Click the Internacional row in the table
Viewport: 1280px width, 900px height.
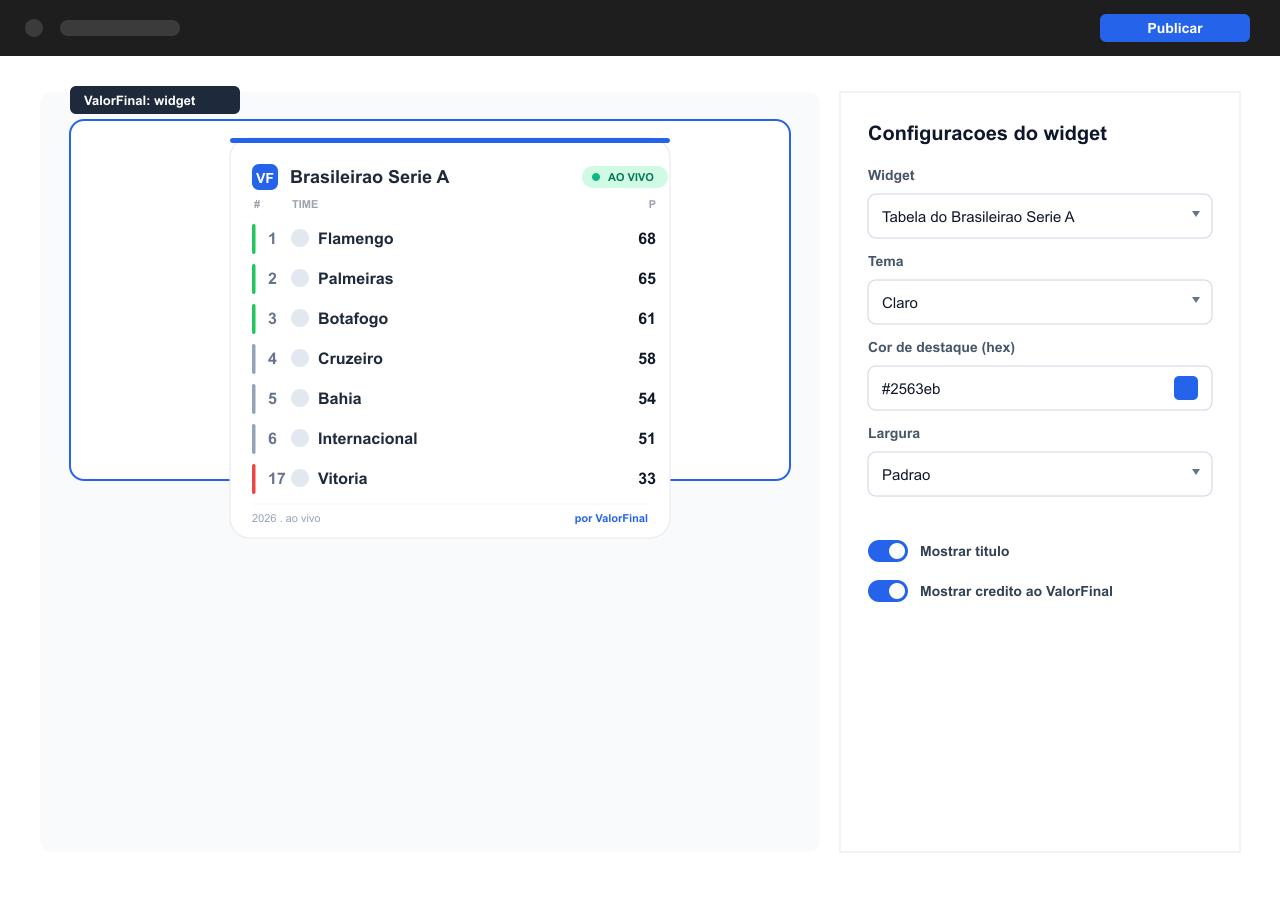tap(455, 438)
